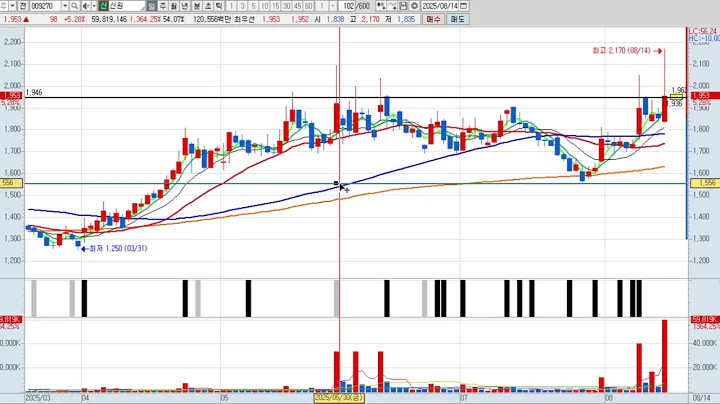Click the volume ratio 1,364.25%

click(145, 19)
